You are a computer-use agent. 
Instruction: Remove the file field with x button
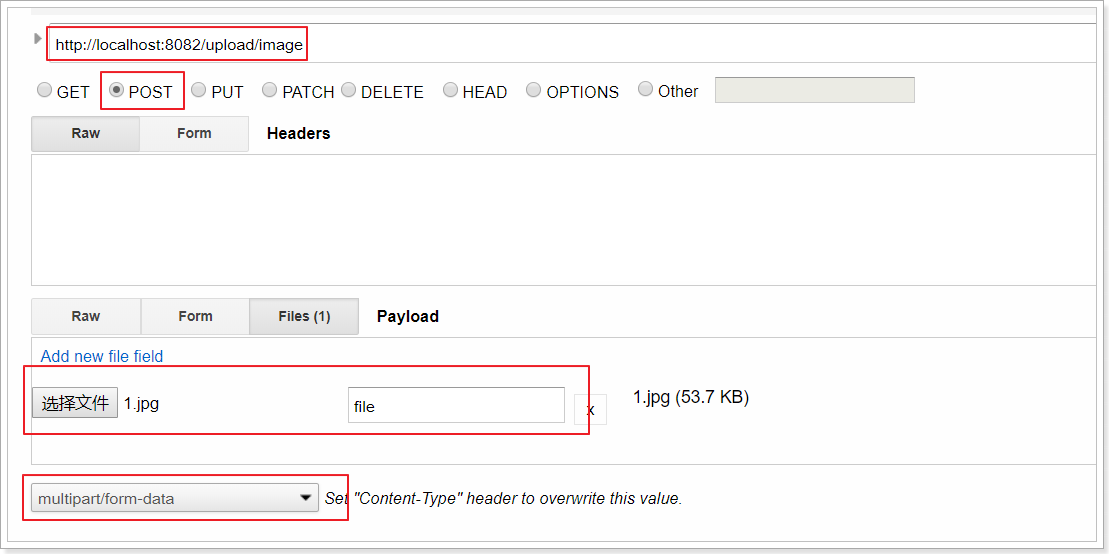coord(591,410)
